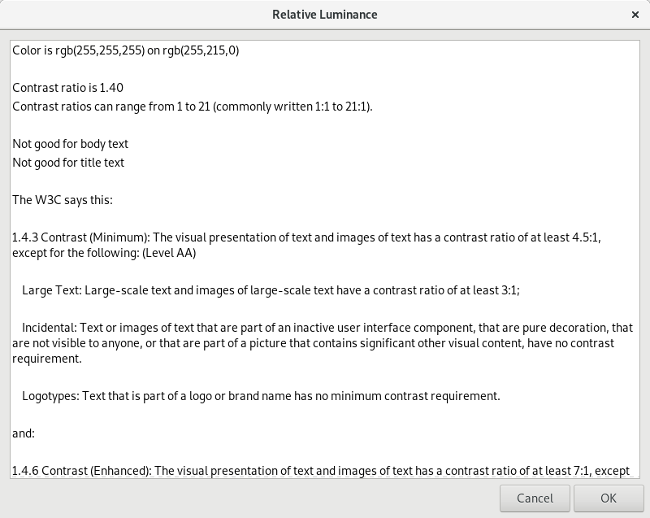Click the 'and:' text line
This screenshot has height=518, width=650.
tap(23, 433)
